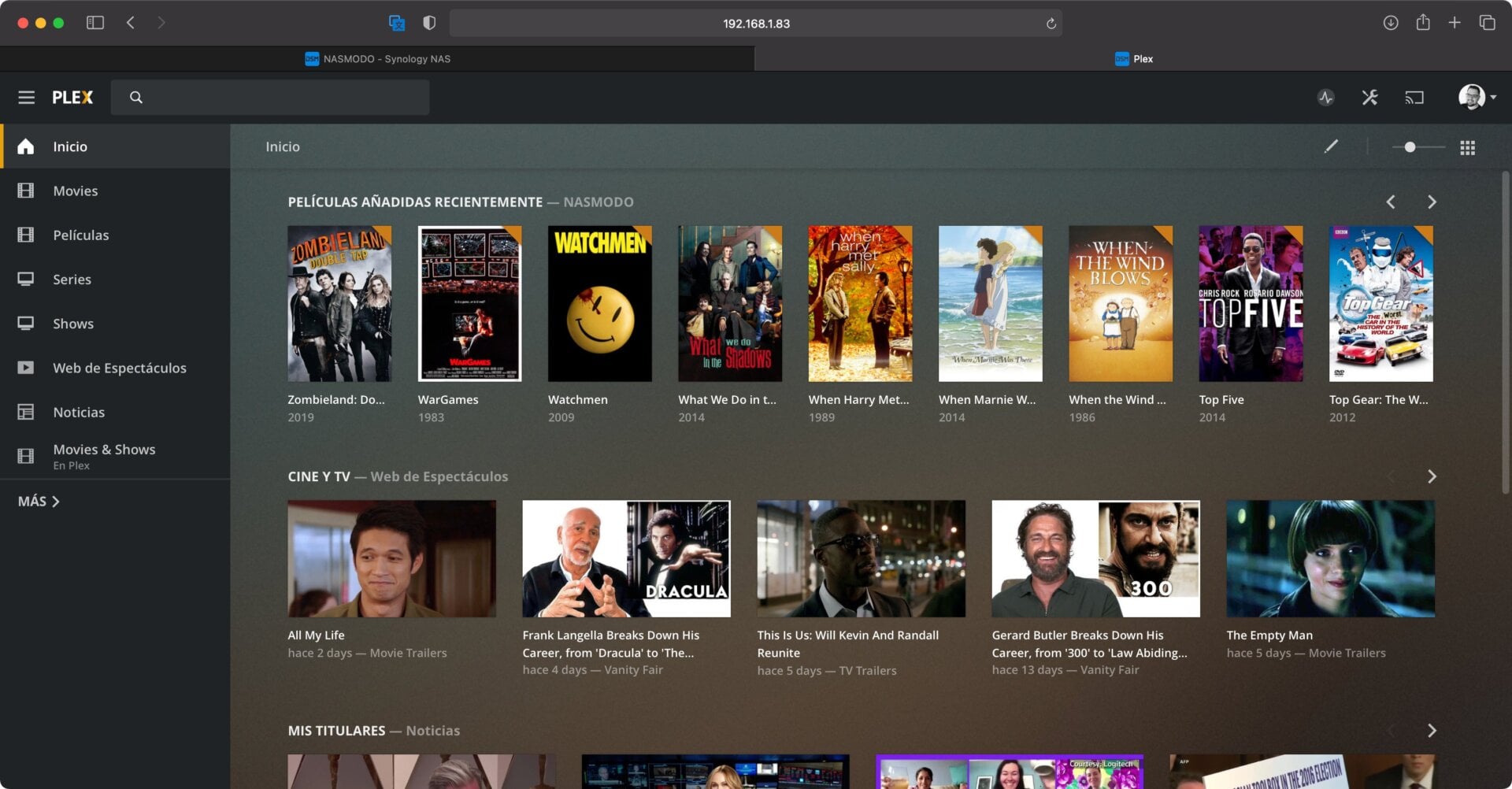Open Plex settings wrench icon
The height and width of the screenshot is (789, 1512).
coord(1369,98)
